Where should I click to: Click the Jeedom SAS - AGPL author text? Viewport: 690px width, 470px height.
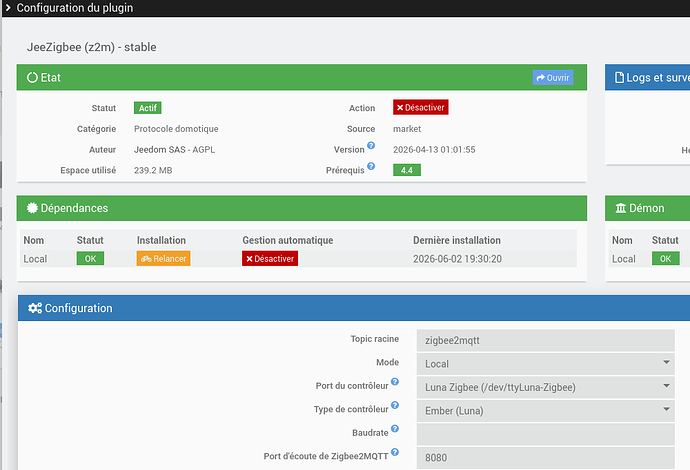coord(174,150)
